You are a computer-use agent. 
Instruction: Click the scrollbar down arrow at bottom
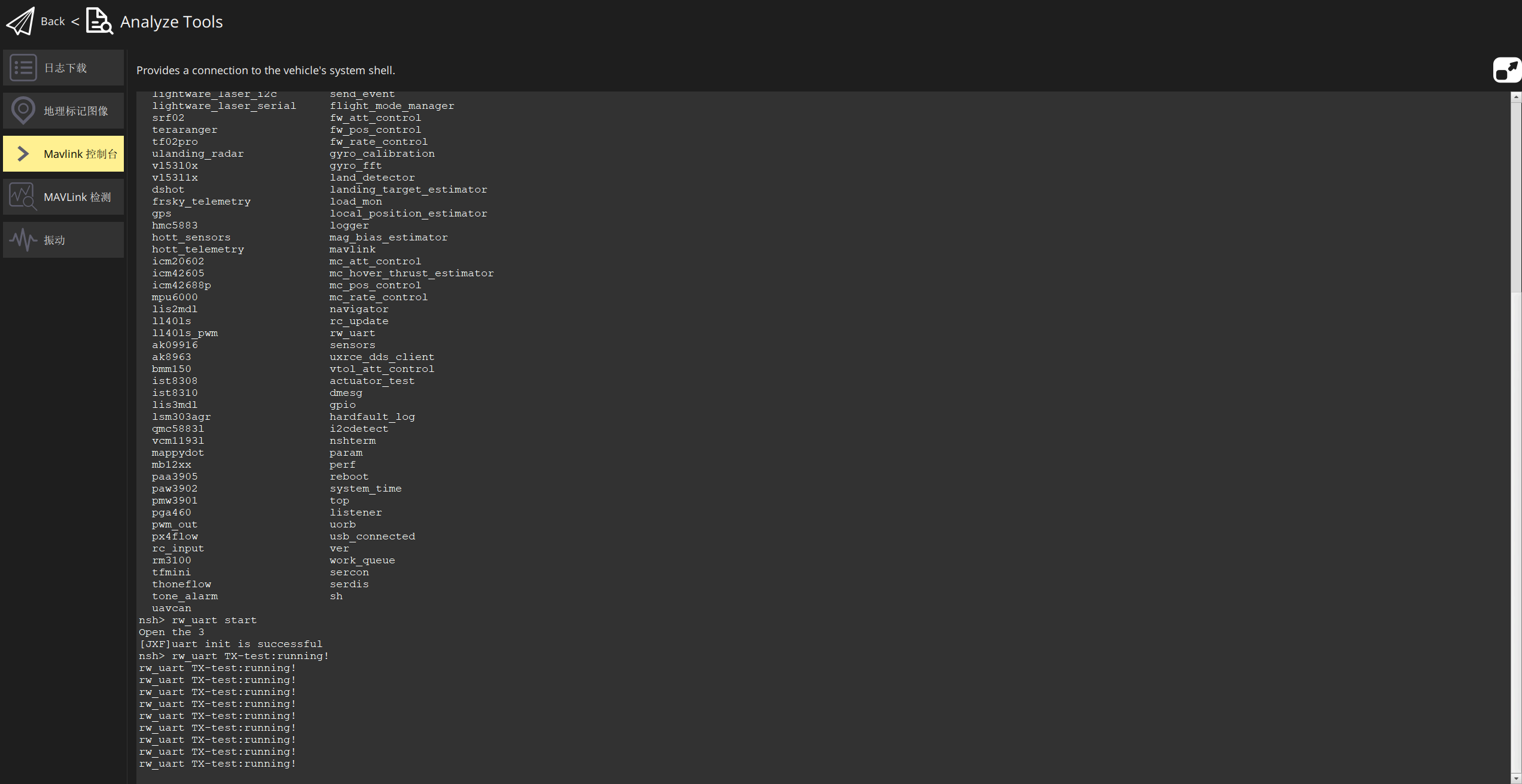(x=1516, y=779)
